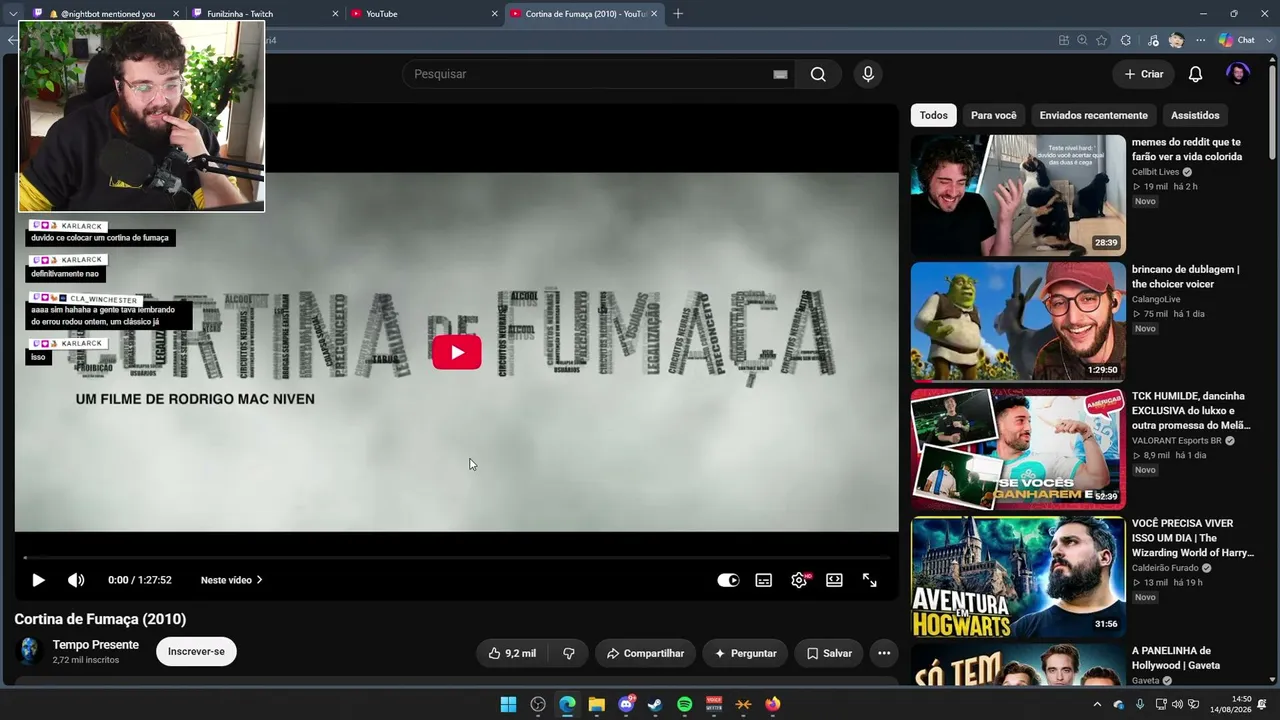Open the tab search dropdown arrow
The height and width of the screenshot is (720, 1280).
click(13, 14)
